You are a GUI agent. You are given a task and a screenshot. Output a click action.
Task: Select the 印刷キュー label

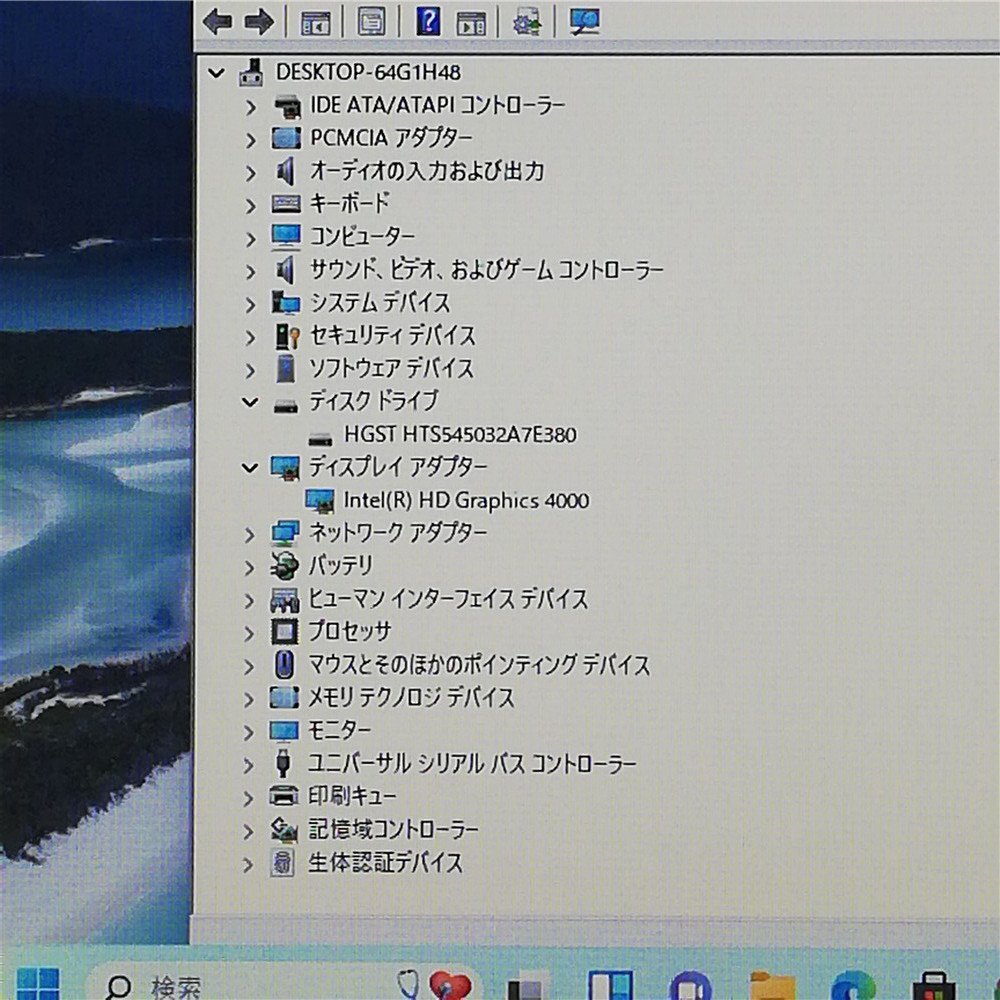352,796
